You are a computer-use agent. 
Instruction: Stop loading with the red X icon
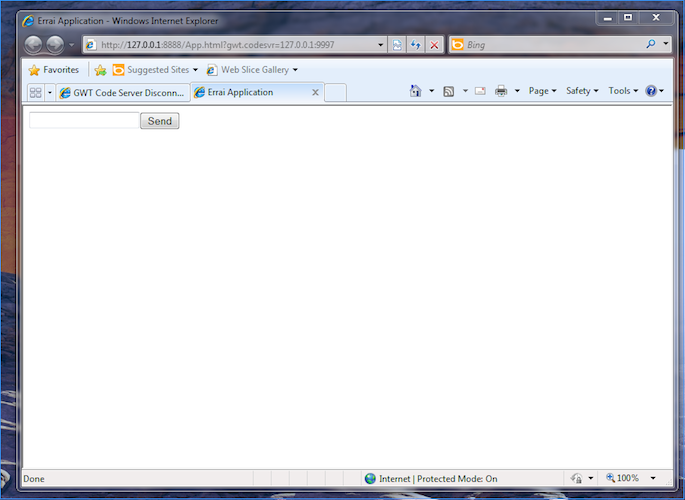434,45
